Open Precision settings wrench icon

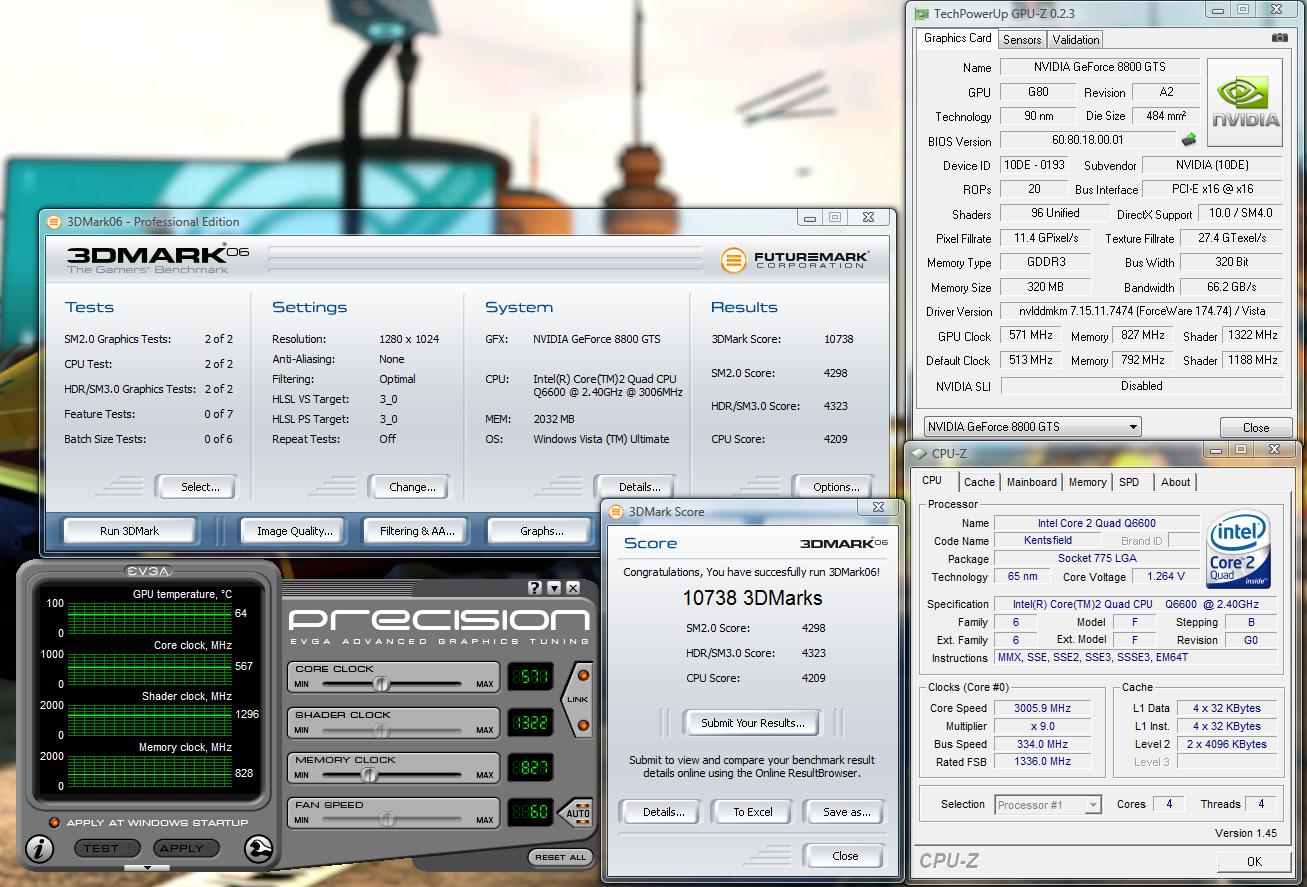pyautogui.click(x=258, y=848)
